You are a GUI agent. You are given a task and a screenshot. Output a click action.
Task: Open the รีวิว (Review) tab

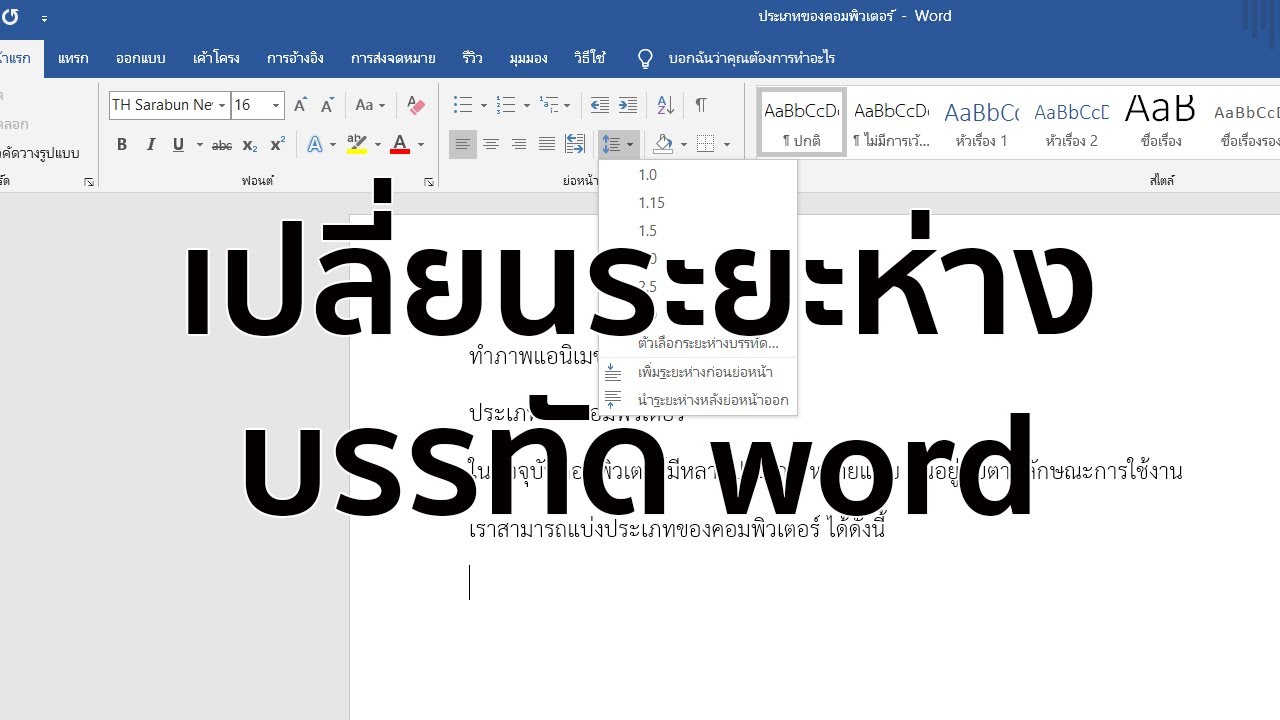click(472, 58)
